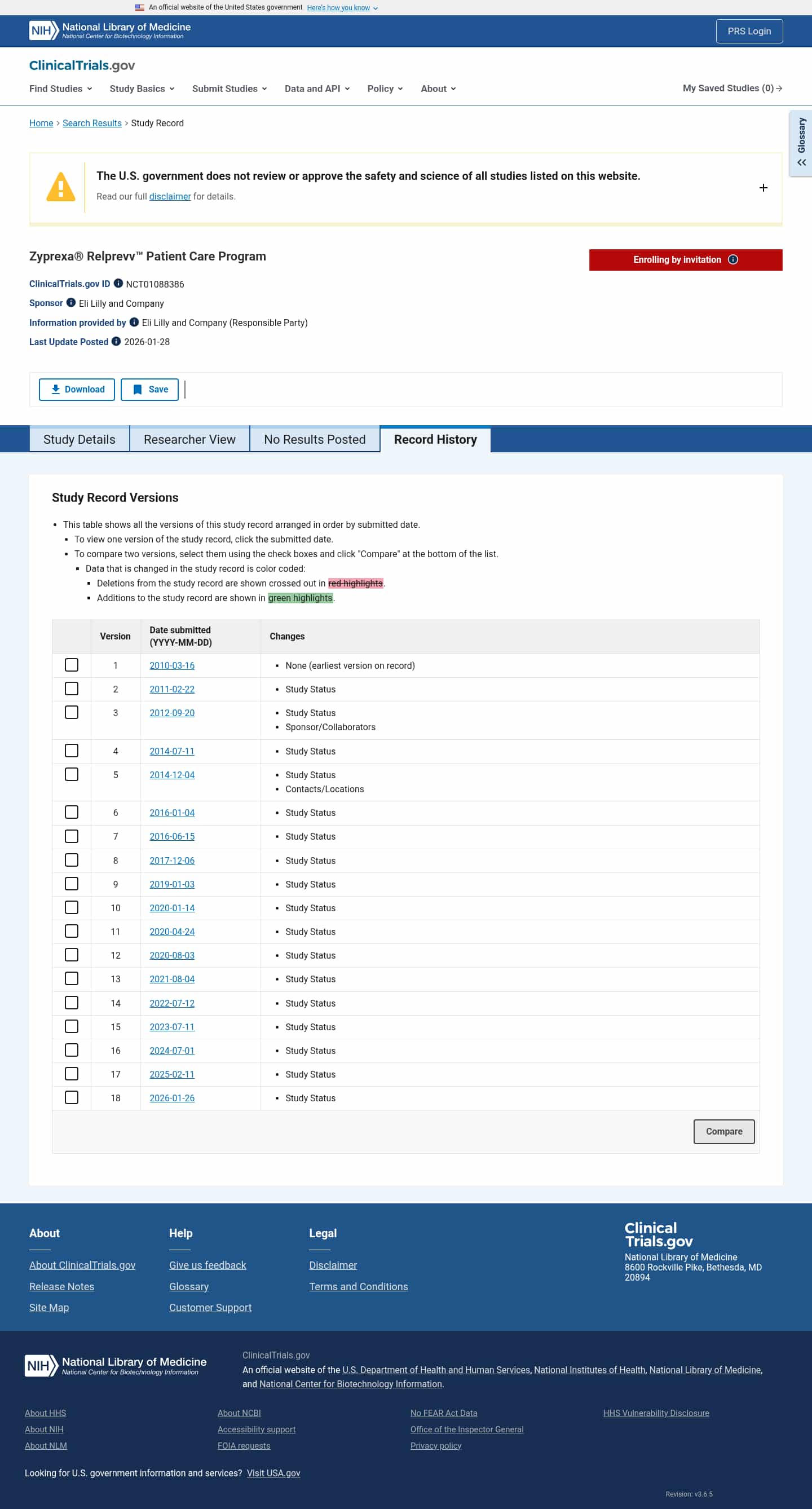Open the disclaimer link in warning banner
This screenshot has height=1509, width=812.
click(170, 196)
